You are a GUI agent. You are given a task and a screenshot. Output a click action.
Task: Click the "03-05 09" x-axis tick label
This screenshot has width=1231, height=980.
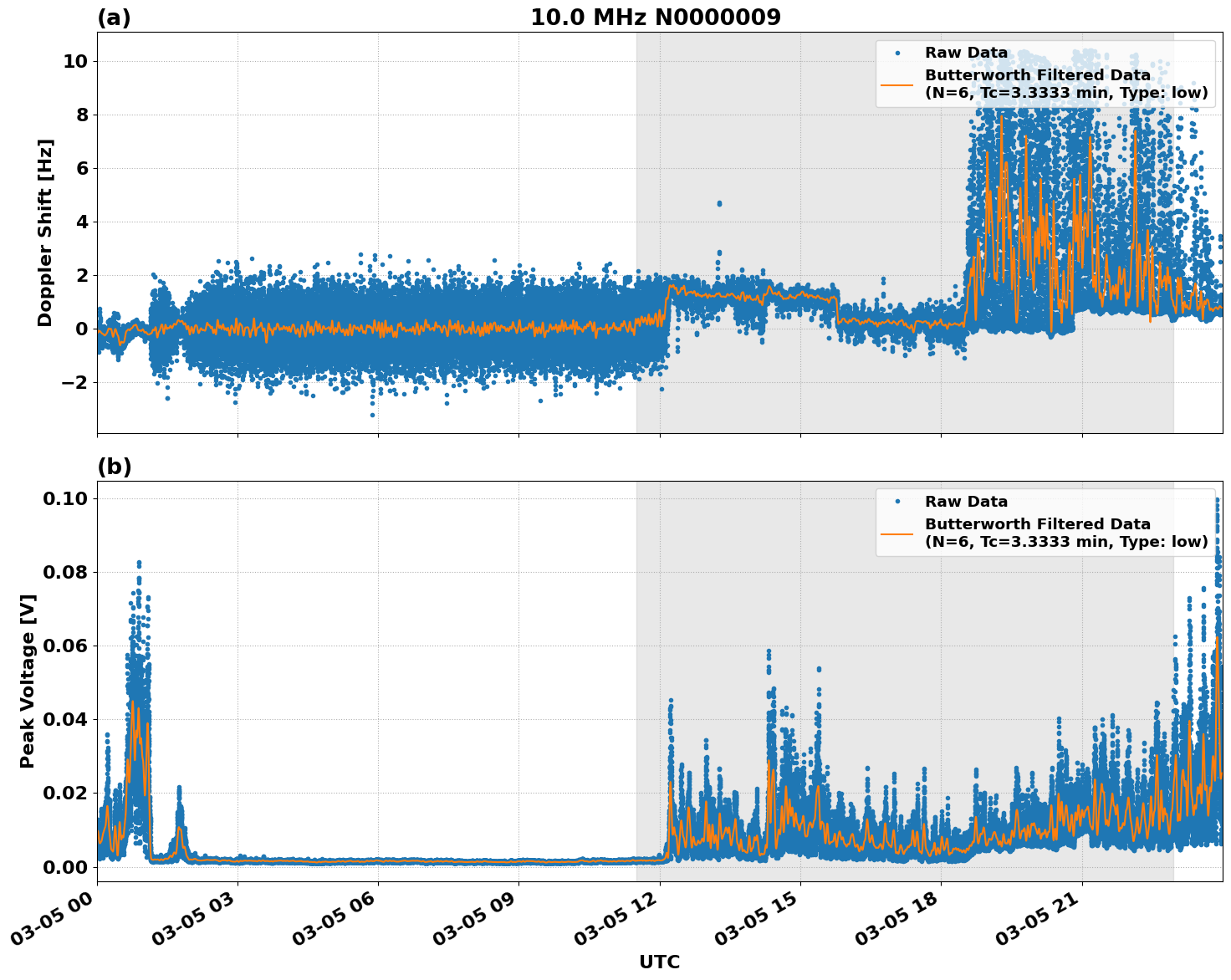[x=476, y=918]
